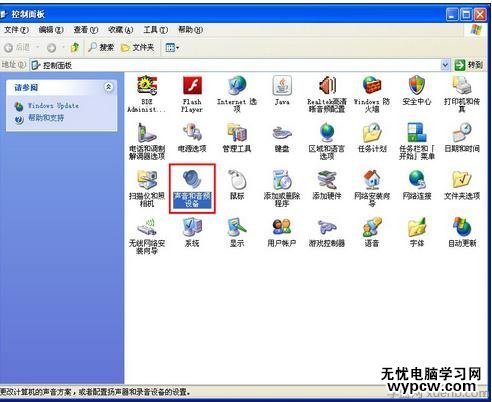Open the 文件(F) menu
The height and width of the screenshot is (402, 492).
tap(16, 30)
